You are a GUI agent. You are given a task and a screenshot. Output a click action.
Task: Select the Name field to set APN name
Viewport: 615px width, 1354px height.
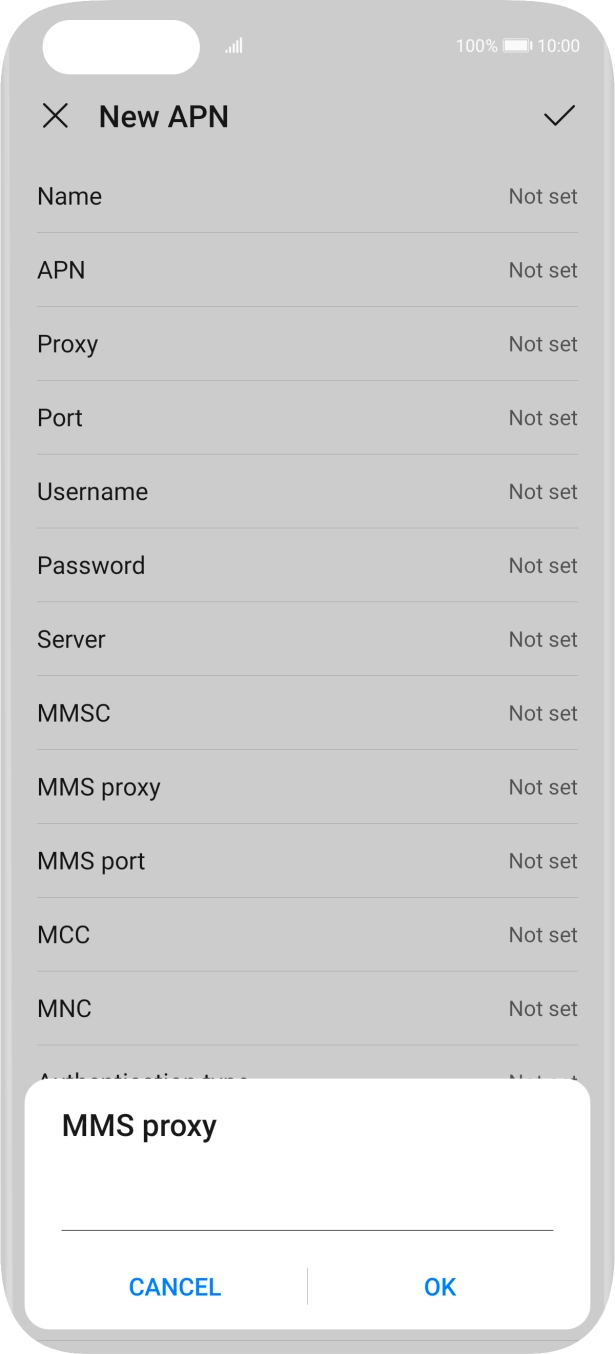click(x=307, y=196)
